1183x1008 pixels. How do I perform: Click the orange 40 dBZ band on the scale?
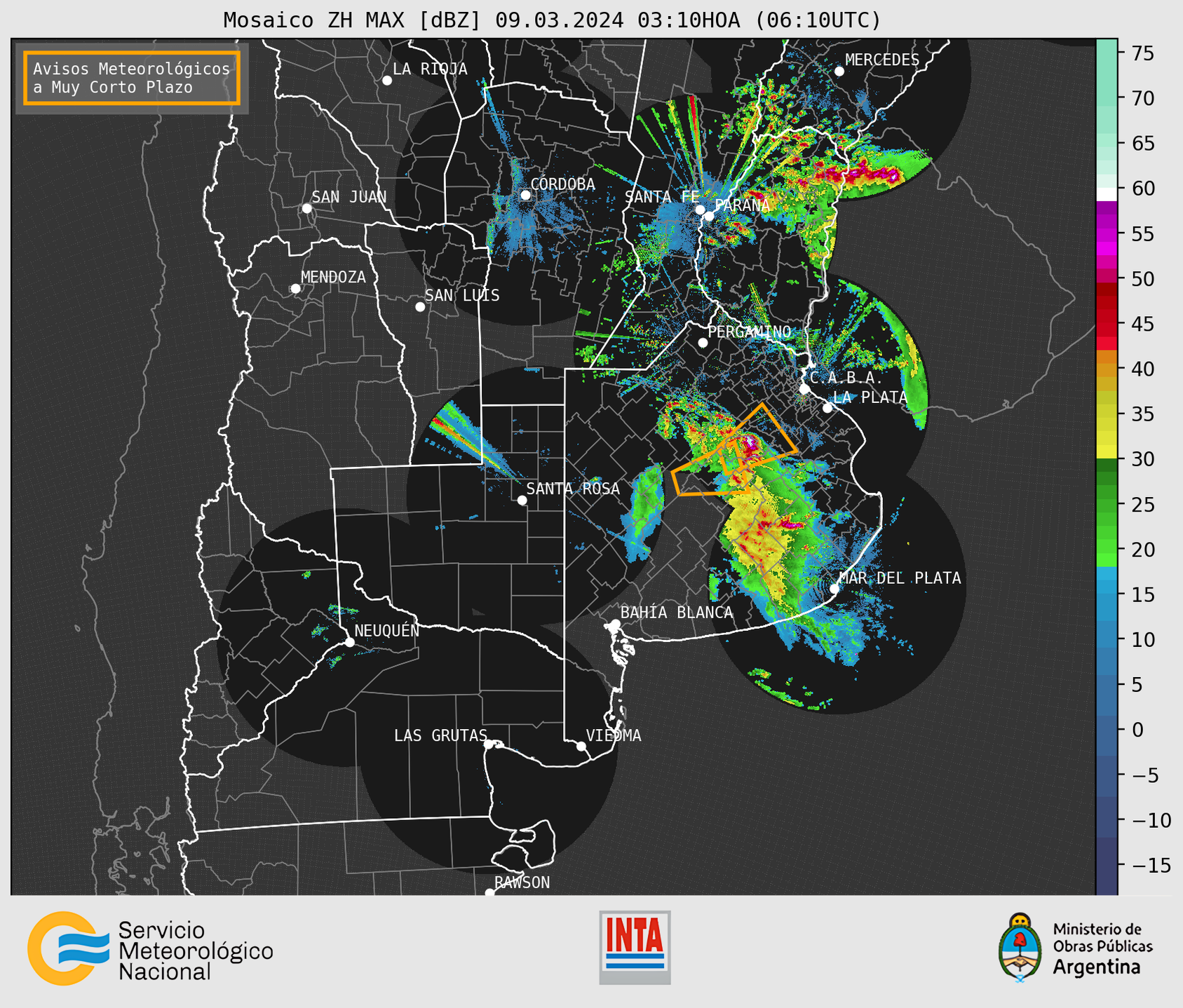coord(1107,369)
